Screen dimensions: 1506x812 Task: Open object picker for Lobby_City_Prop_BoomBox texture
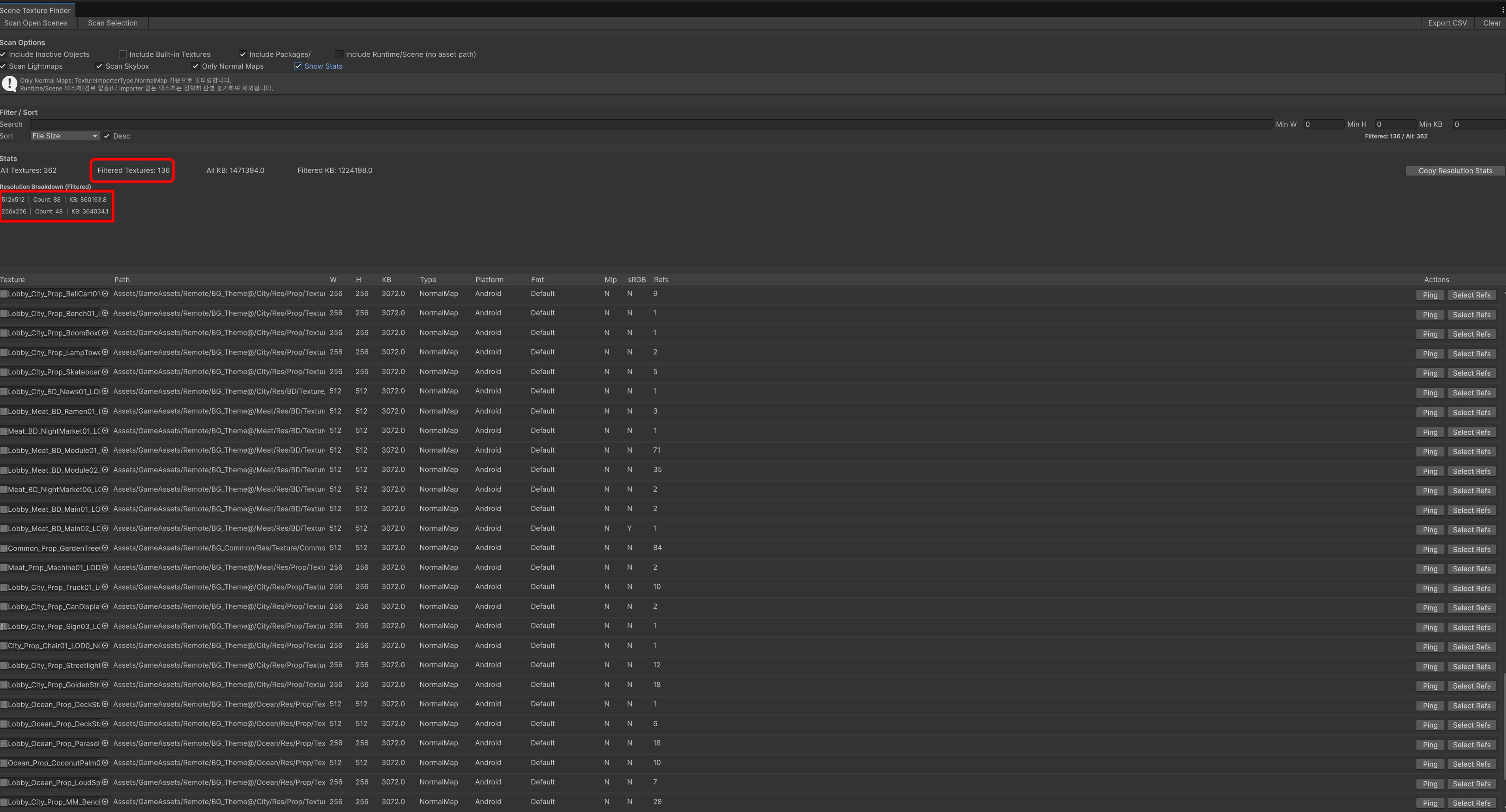(x=105, y=333)
